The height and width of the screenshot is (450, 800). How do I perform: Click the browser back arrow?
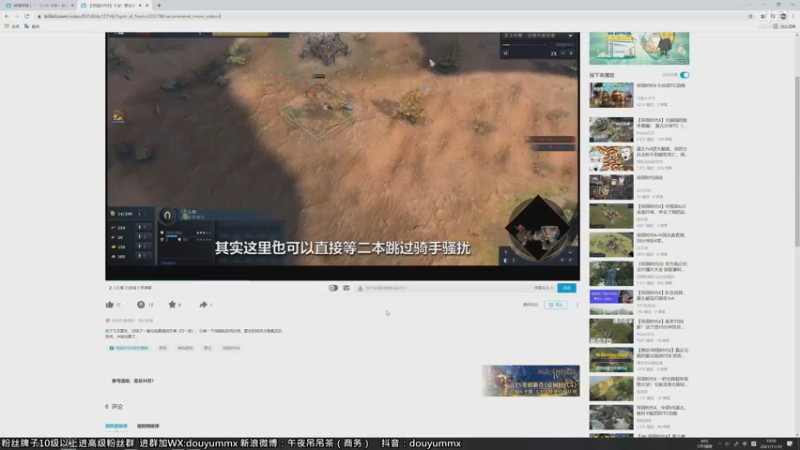[x=7, y=16]
